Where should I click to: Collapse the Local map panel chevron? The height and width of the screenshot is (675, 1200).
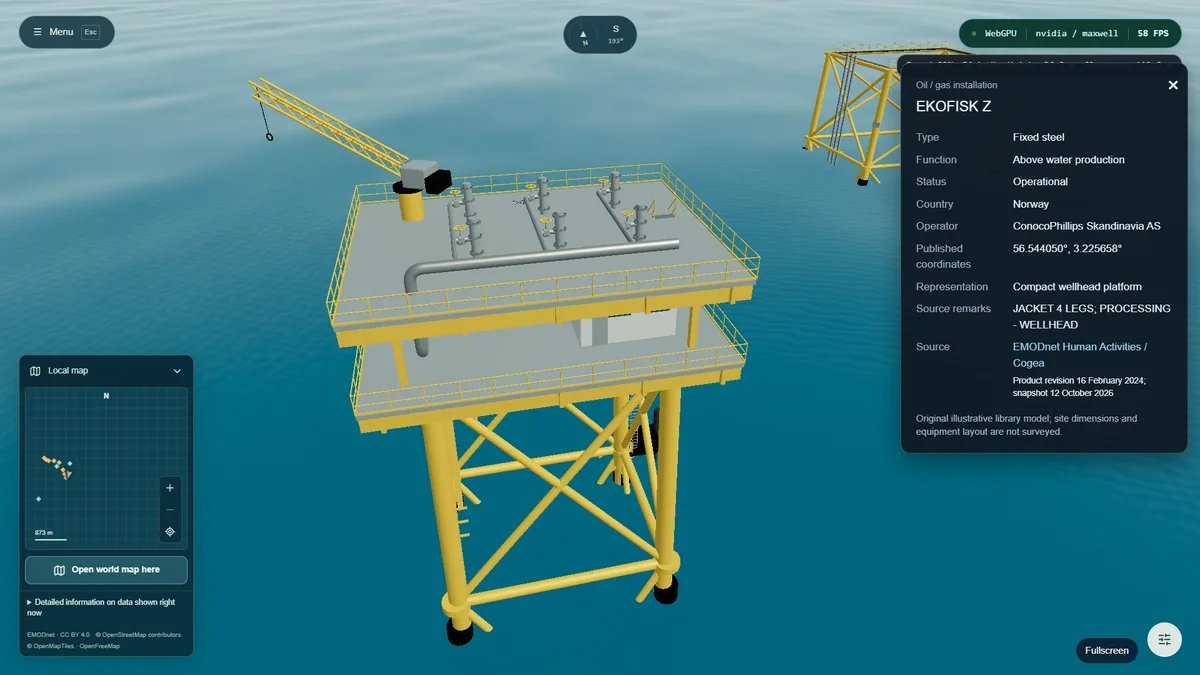177,371
